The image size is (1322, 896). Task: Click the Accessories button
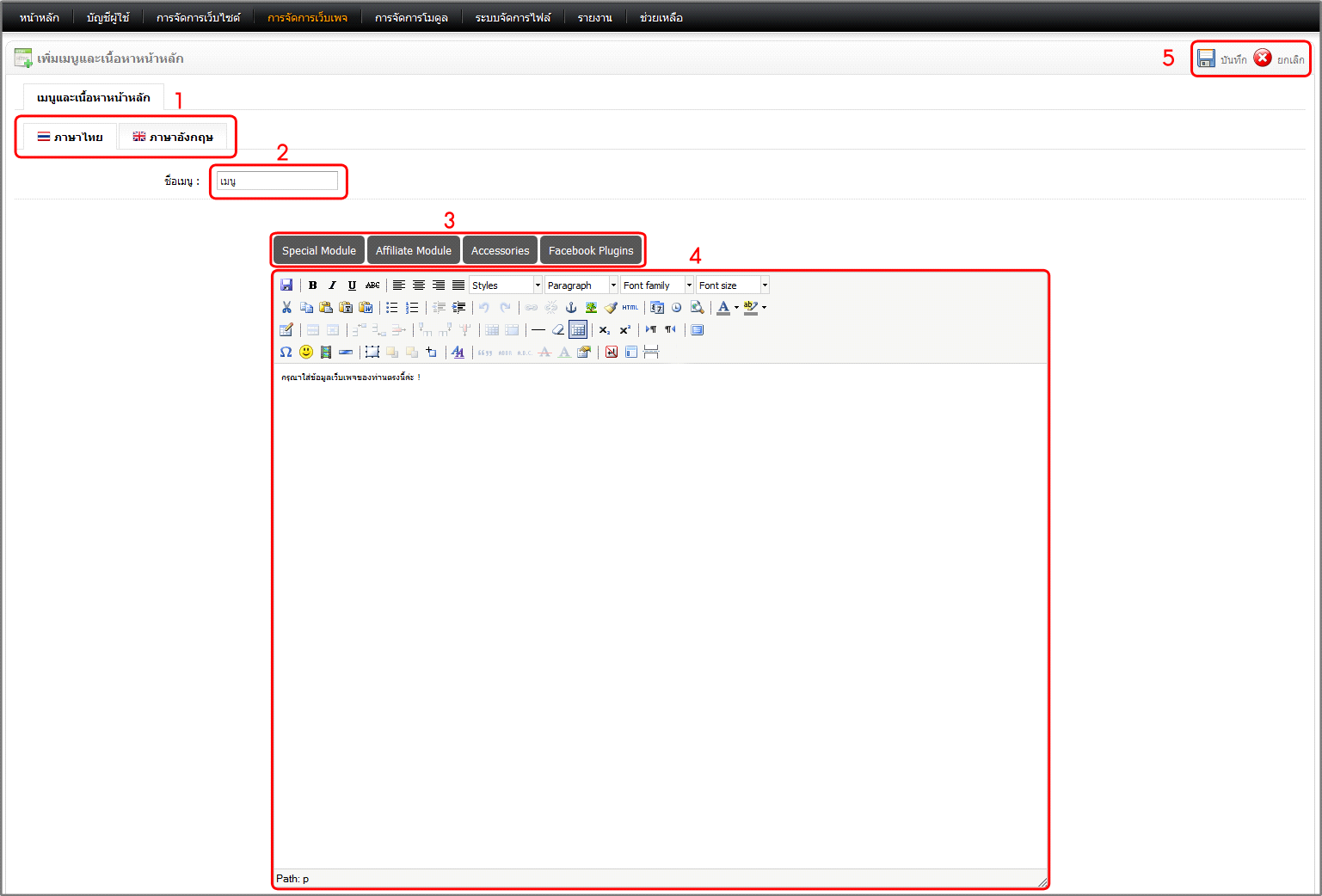coord(501,250)
